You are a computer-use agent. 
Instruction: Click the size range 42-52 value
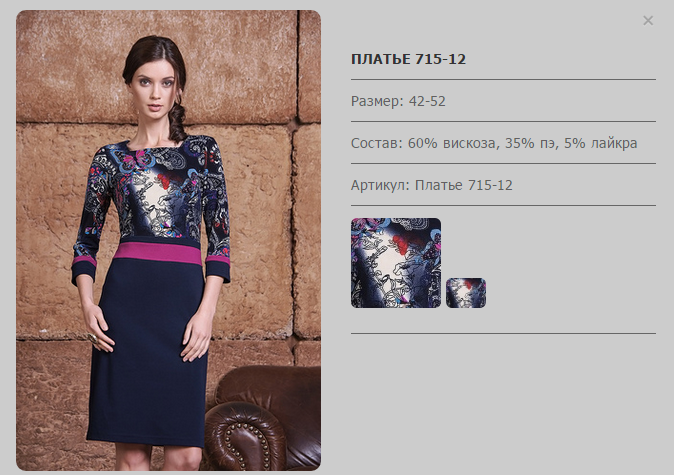point(427,101)
